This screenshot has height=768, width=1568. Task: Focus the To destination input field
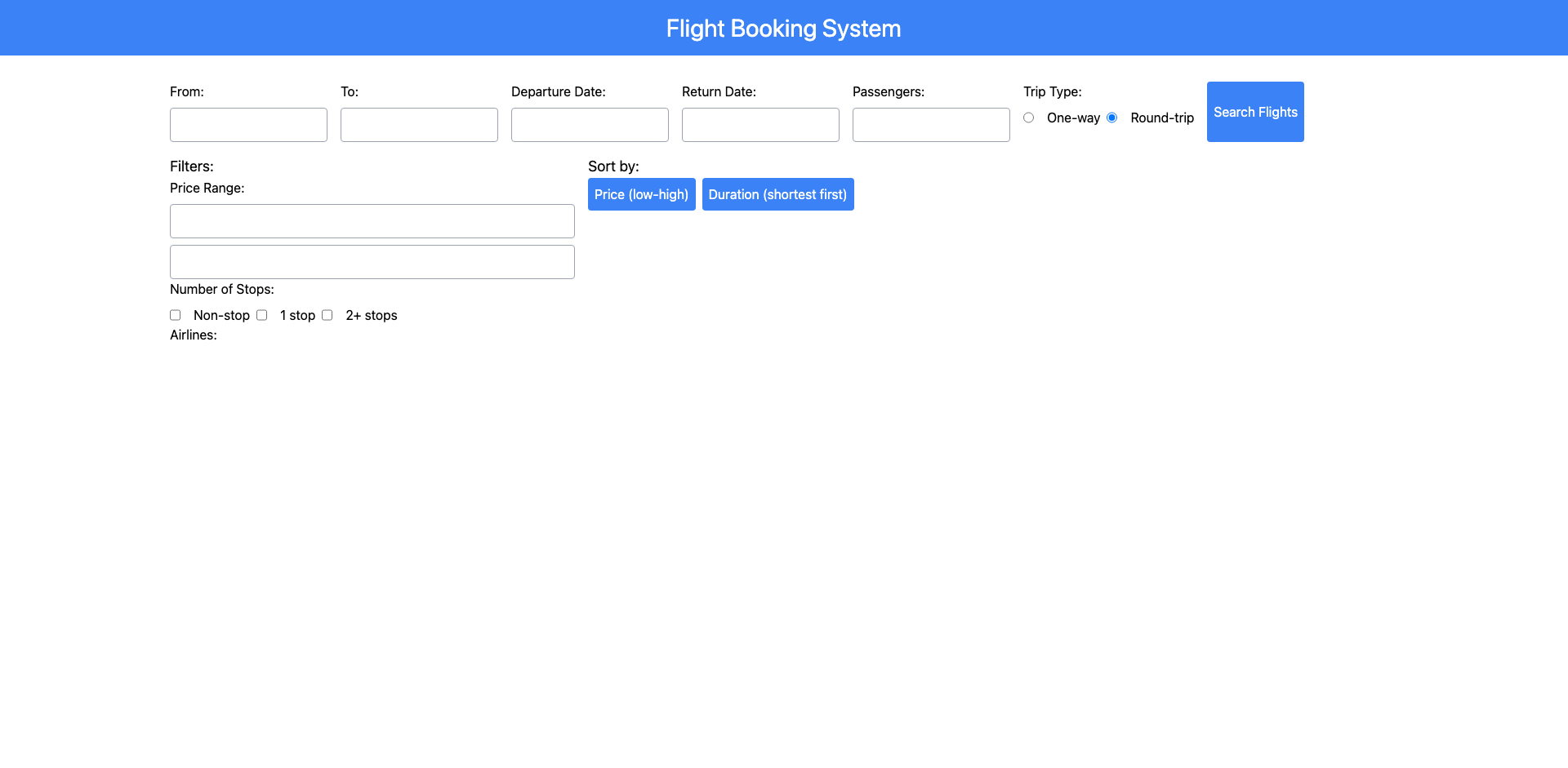[x=419, y=125]
